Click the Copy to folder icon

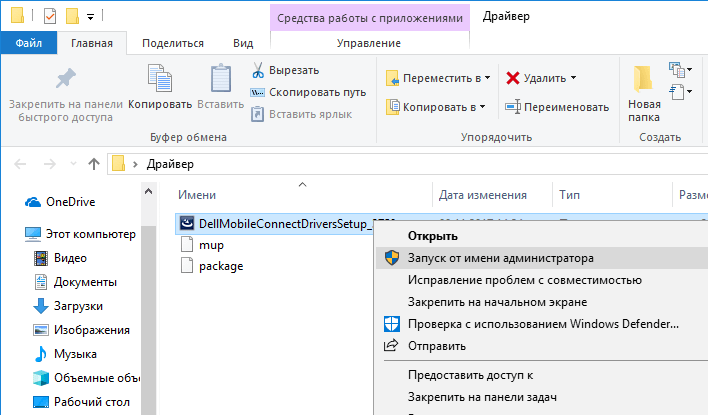pyautogui.click(x=392, y=107)
